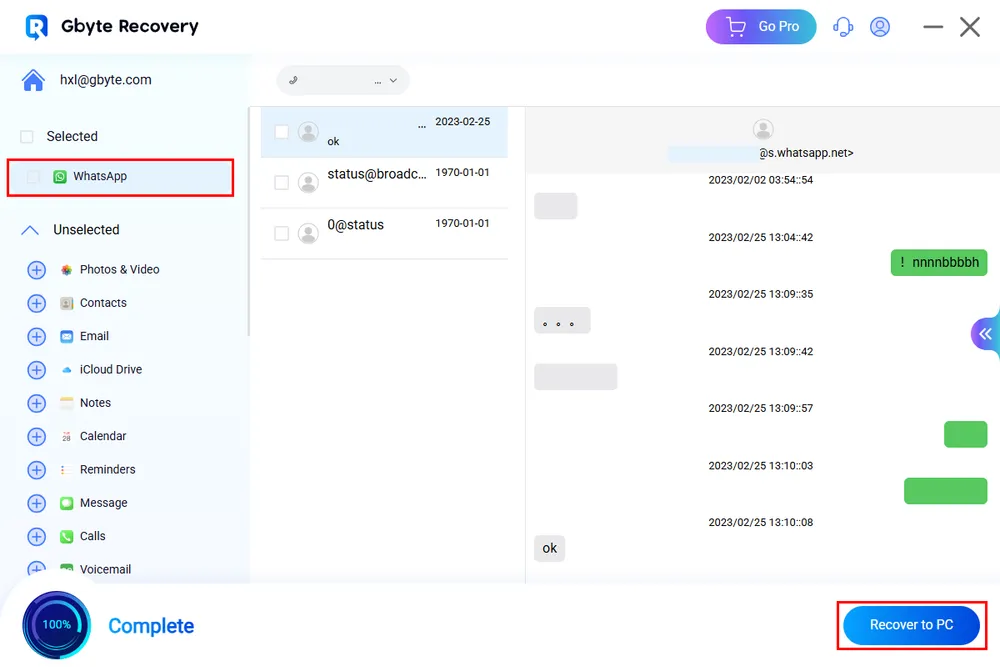
Task: Tick checkbox for status@broadc... chat
Action: point(281,182)
